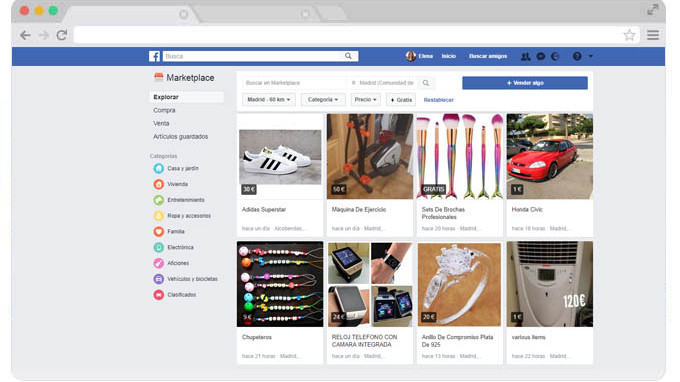
Task: Click the Marketplace search magnifier button
Action: click(426, 83)
